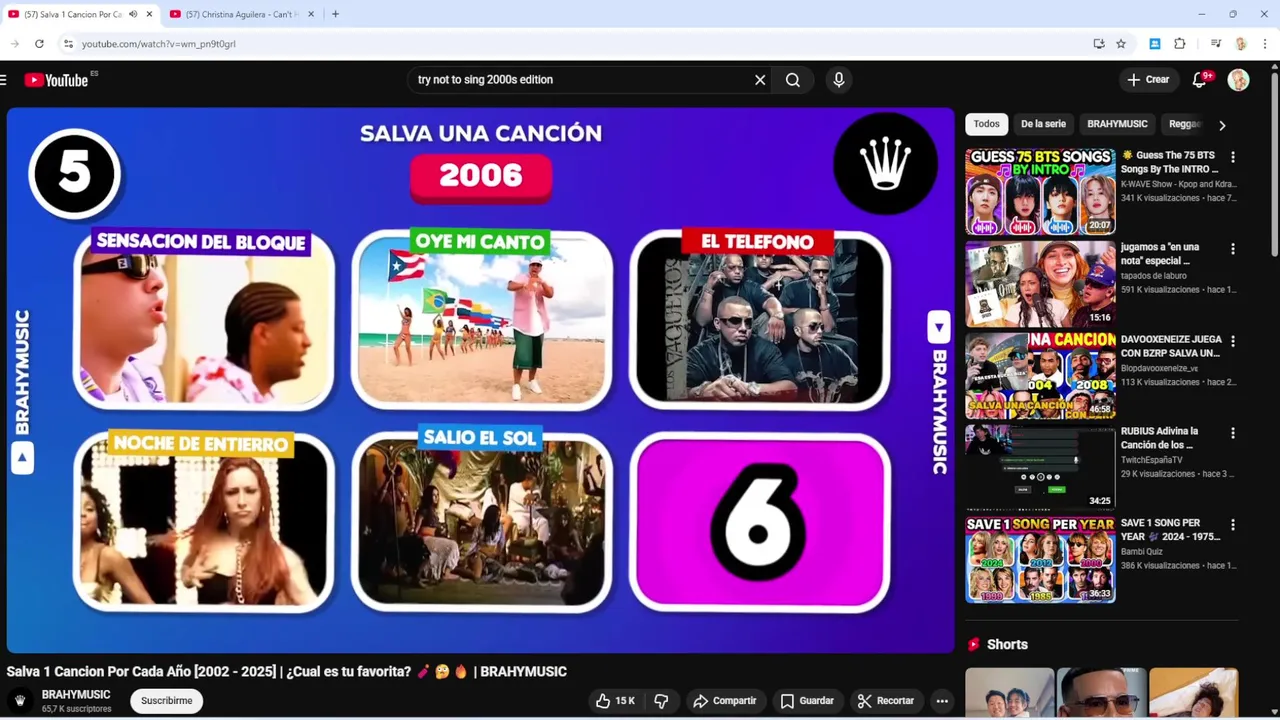Image resolution: width=1280 pixels, height=720 pixels.
Task: Share with the Compartir button
Action: point(725,701)
